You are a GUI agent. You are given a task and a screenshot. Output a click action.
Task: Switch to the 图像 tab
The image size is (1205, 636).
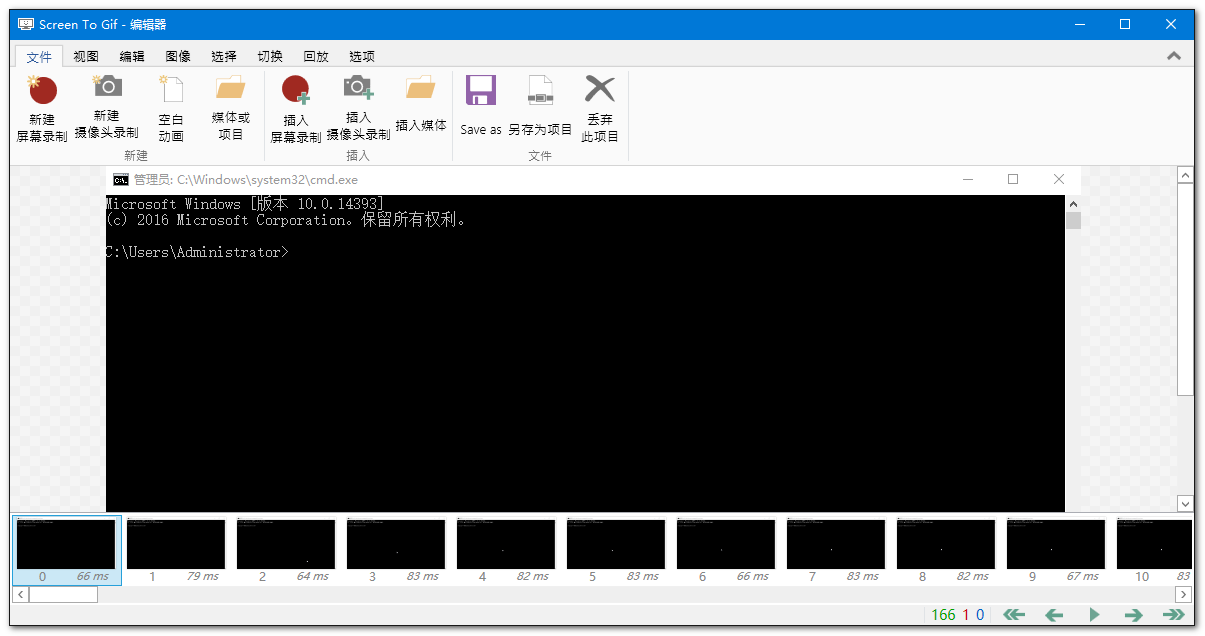tap(178, 56)
